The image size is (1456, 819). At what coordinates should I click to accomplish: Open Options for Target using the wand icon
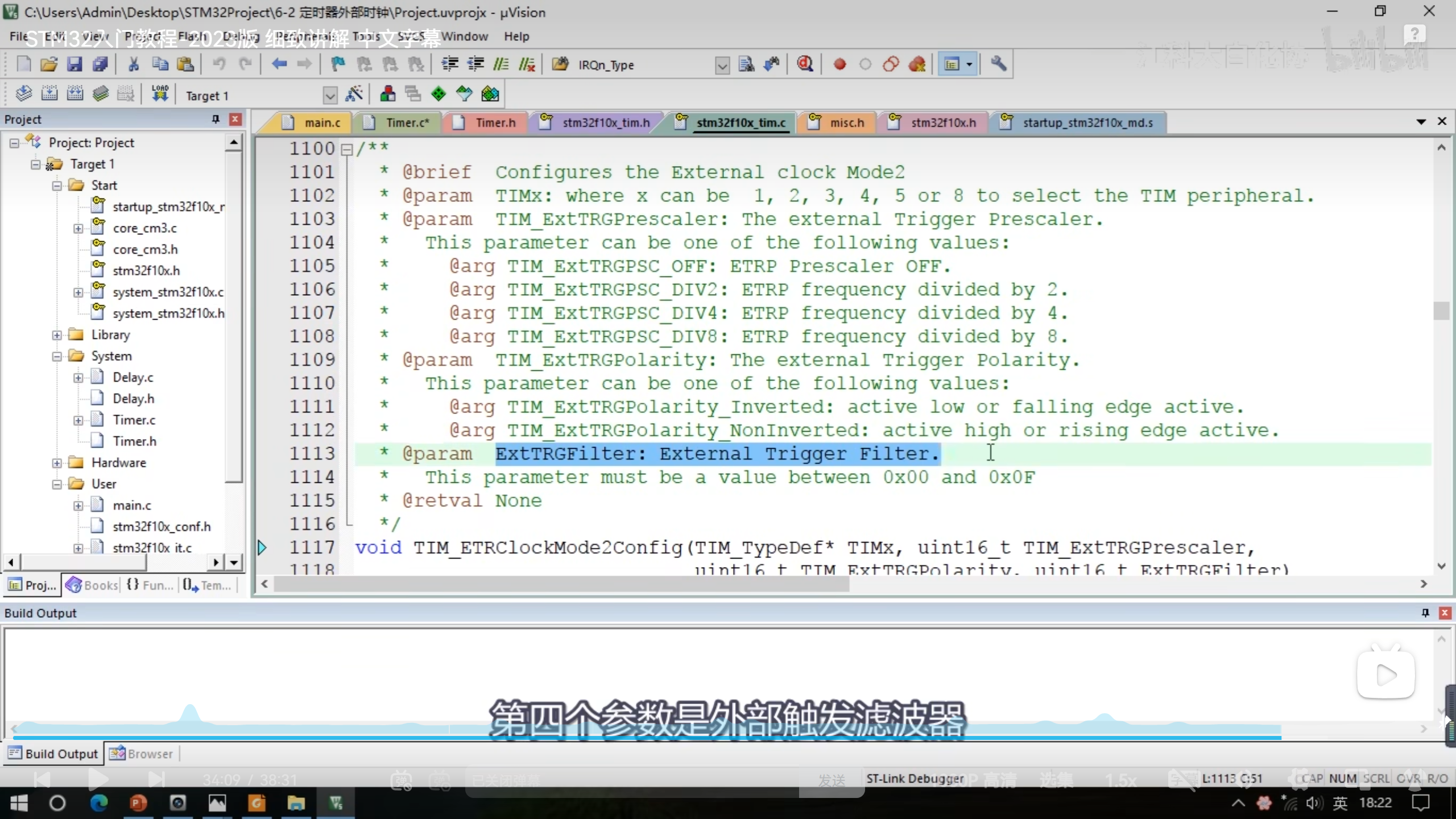tap(354, 94)
